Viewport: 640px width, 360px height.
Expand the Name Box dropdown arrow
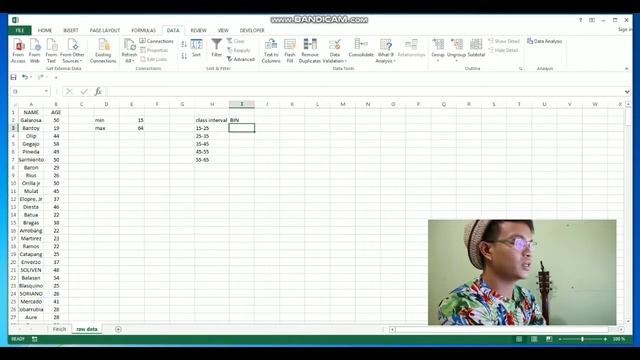[x=47, y=91]
